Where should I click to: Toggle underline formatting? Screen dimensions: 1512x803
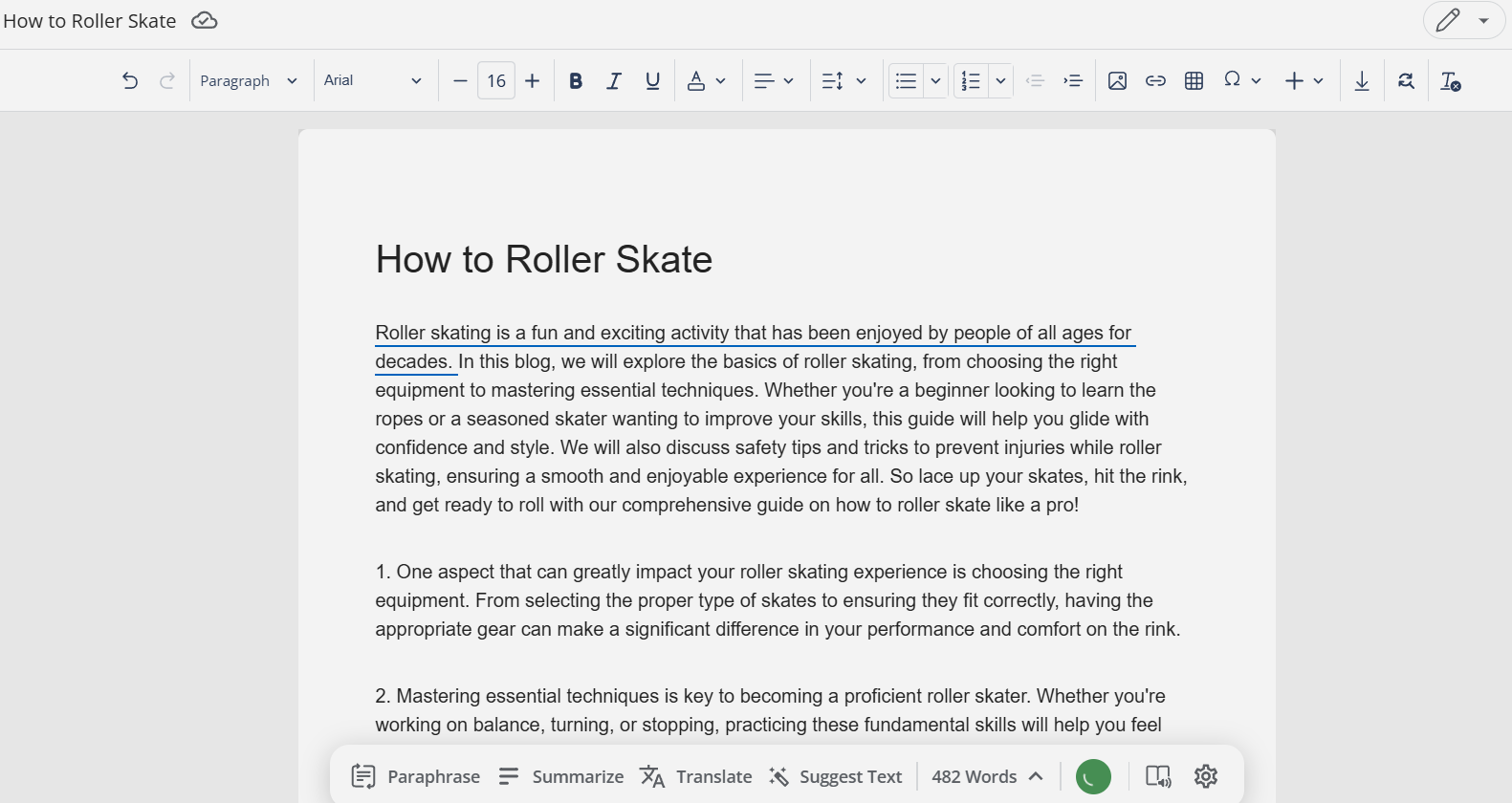653,81
